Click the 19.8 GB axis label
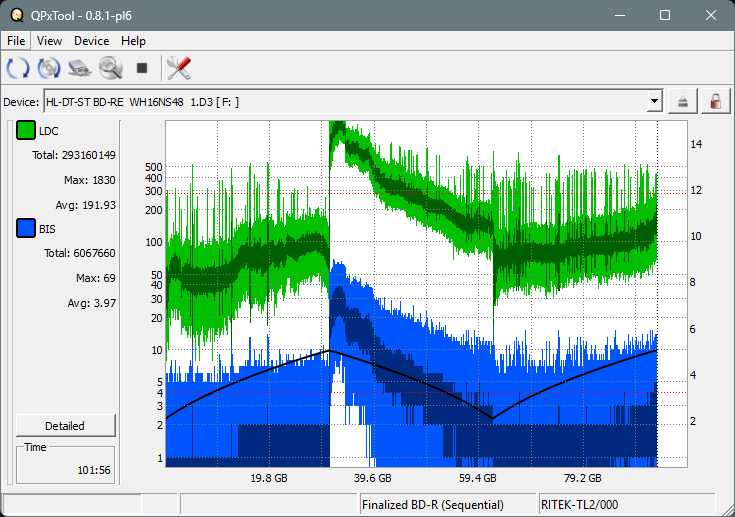Screen dimensions: 735x517 point(269,478)
